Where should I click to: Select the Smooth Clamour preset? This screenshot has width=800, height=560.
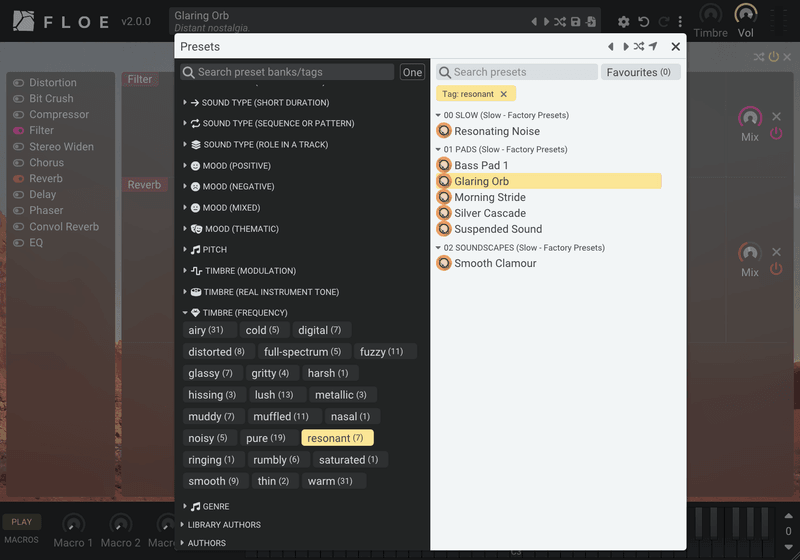(x=495, y=263)
